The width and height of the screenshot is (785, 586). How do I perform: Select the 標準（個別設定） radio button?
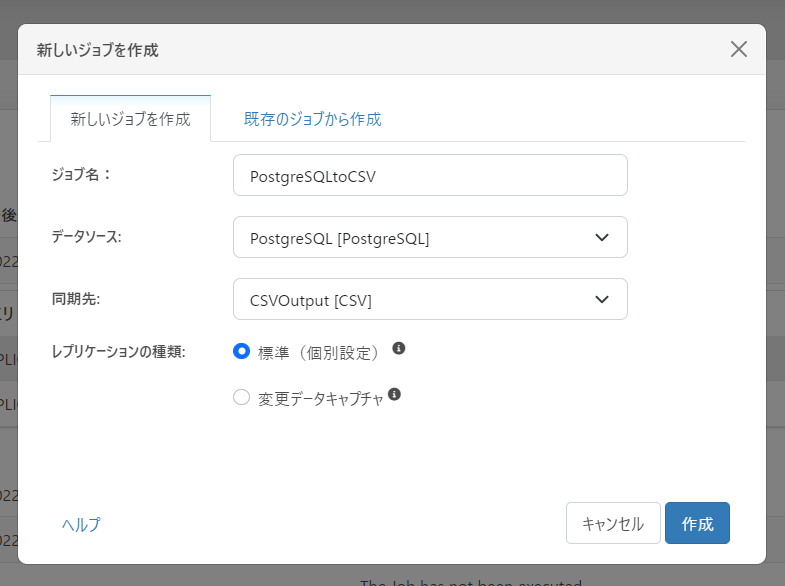click(241, 351)
